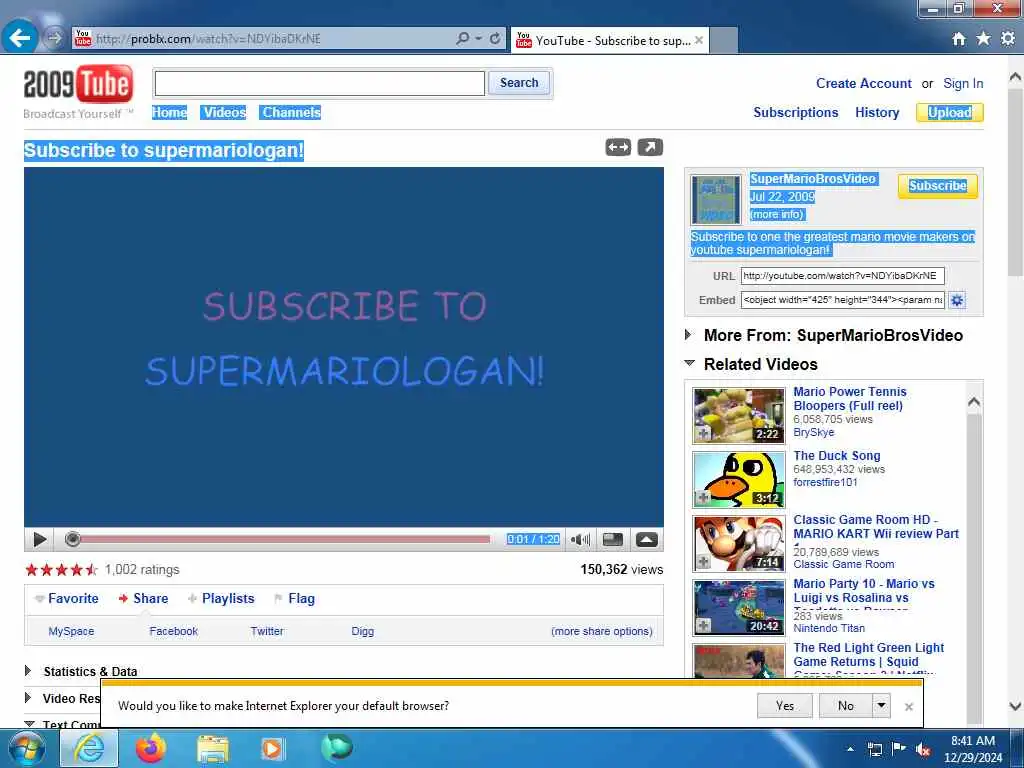Customize embed options gear icon
Viewport: 1024px width, 768px height.
coord(957,300)
